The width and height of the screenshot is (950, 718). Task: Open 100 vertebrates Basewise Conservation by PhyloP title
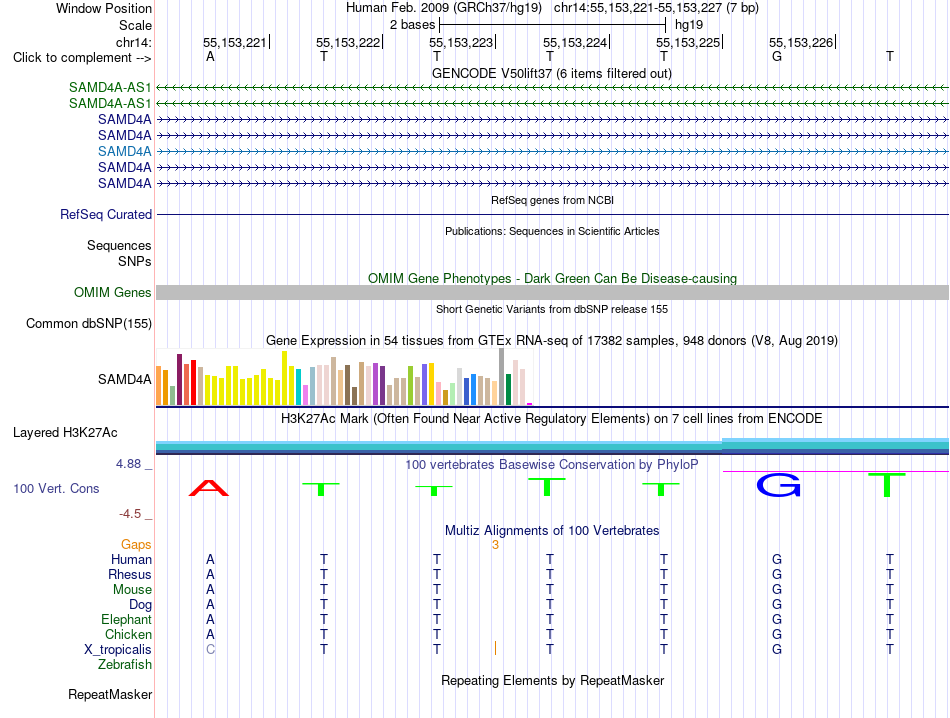tap(552, 465)
